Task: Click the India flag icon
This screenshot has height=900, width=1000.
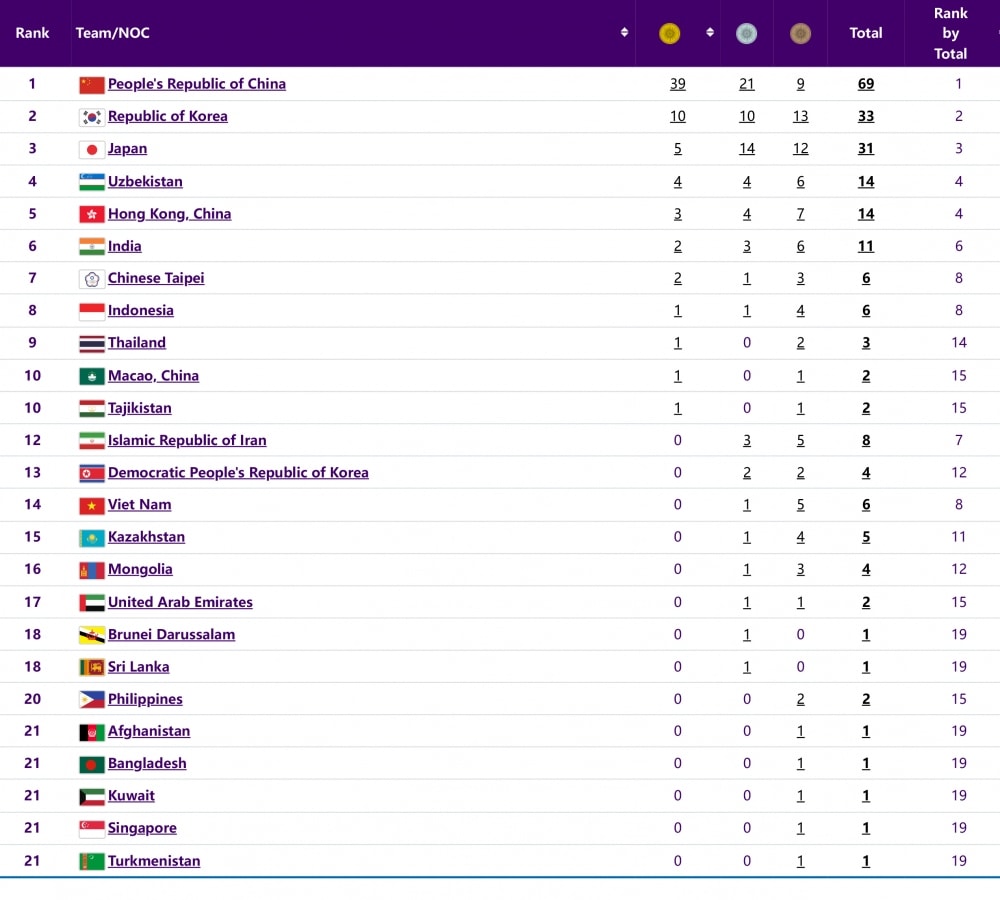Action: (x=92, y=247)
